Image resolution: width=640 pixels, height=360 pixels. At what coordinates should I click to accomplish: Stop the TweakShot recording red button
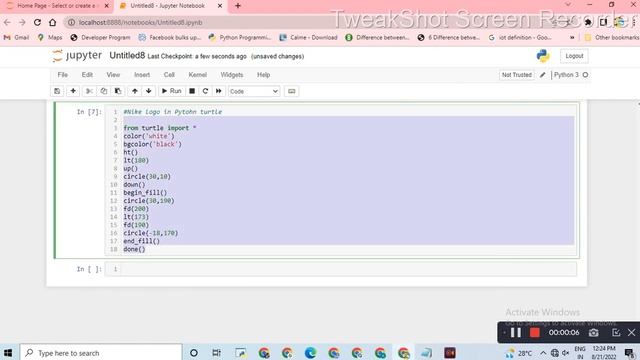535,333
